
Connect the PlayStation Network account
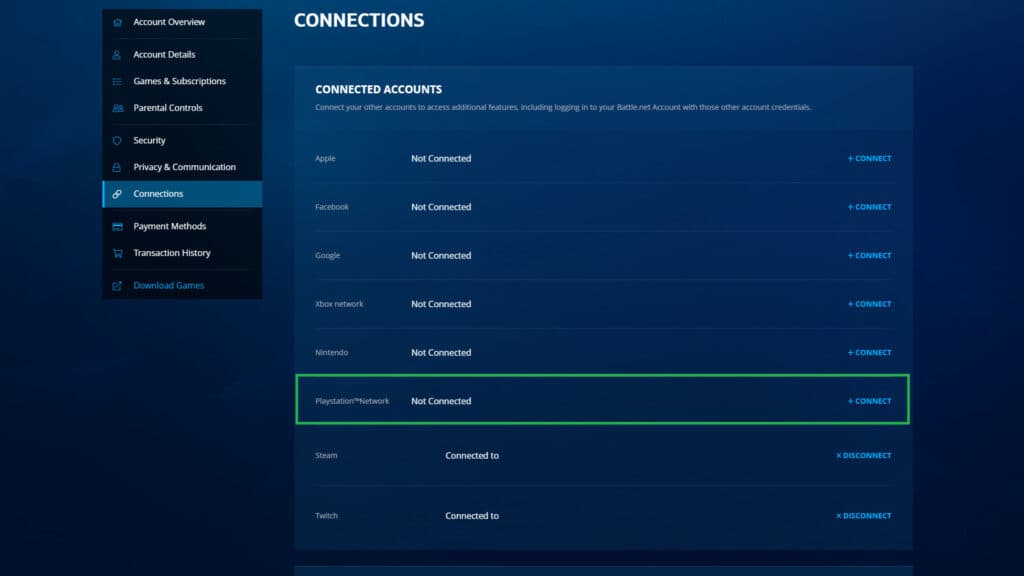868,400
